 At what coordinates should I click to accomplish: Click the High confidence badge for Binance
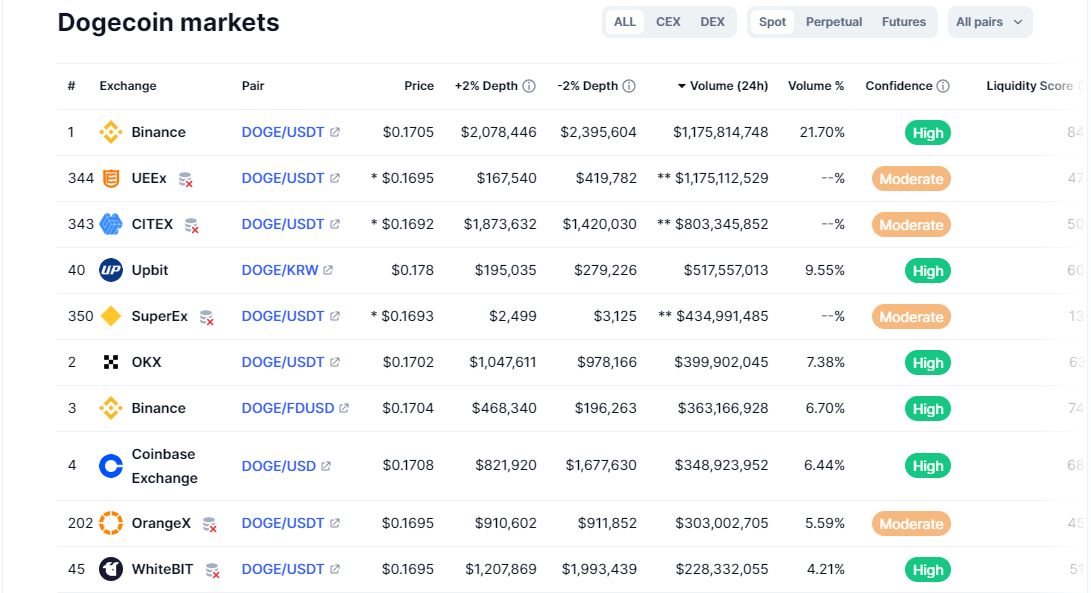(927, 131)
